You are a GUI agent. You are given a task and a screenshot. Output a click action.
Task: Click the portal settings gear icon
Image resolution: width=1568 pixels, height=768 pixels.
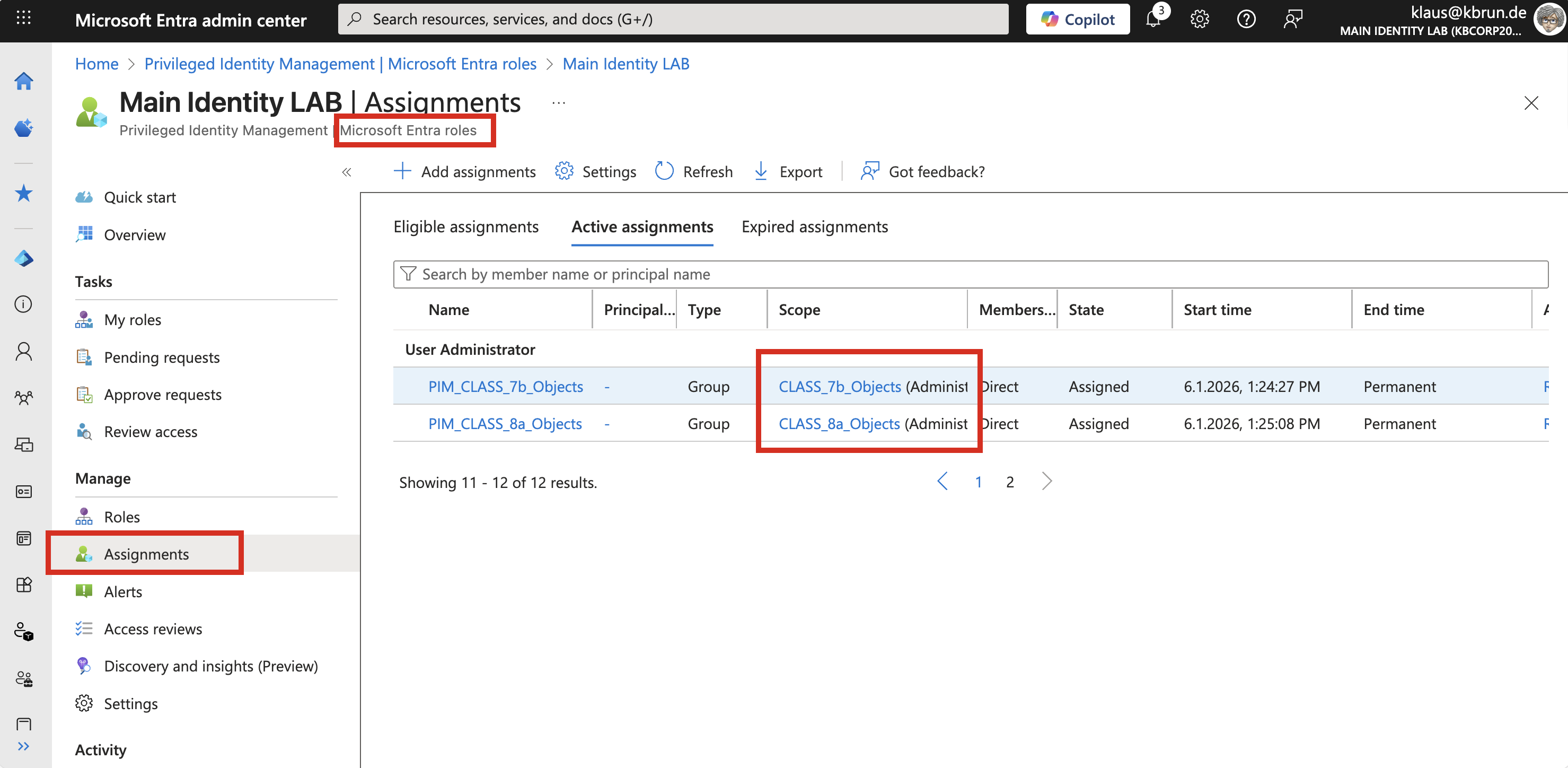(x=1199, y=20)
